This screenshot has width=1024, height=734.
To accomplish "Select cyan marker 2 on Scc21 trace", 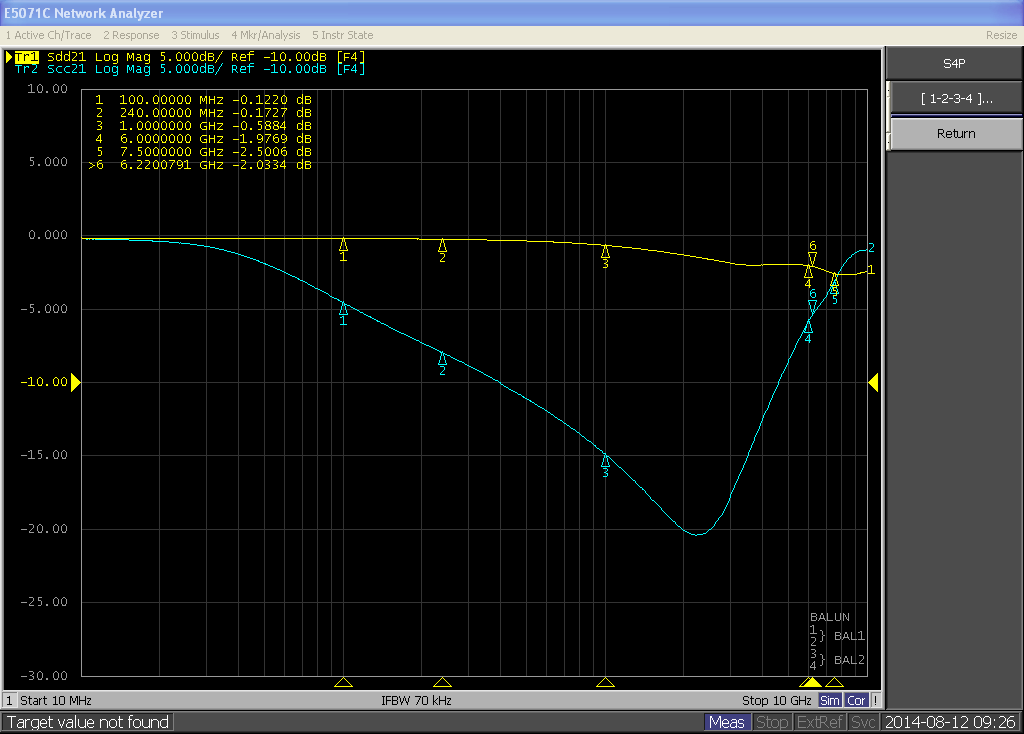I will point(442,359).
